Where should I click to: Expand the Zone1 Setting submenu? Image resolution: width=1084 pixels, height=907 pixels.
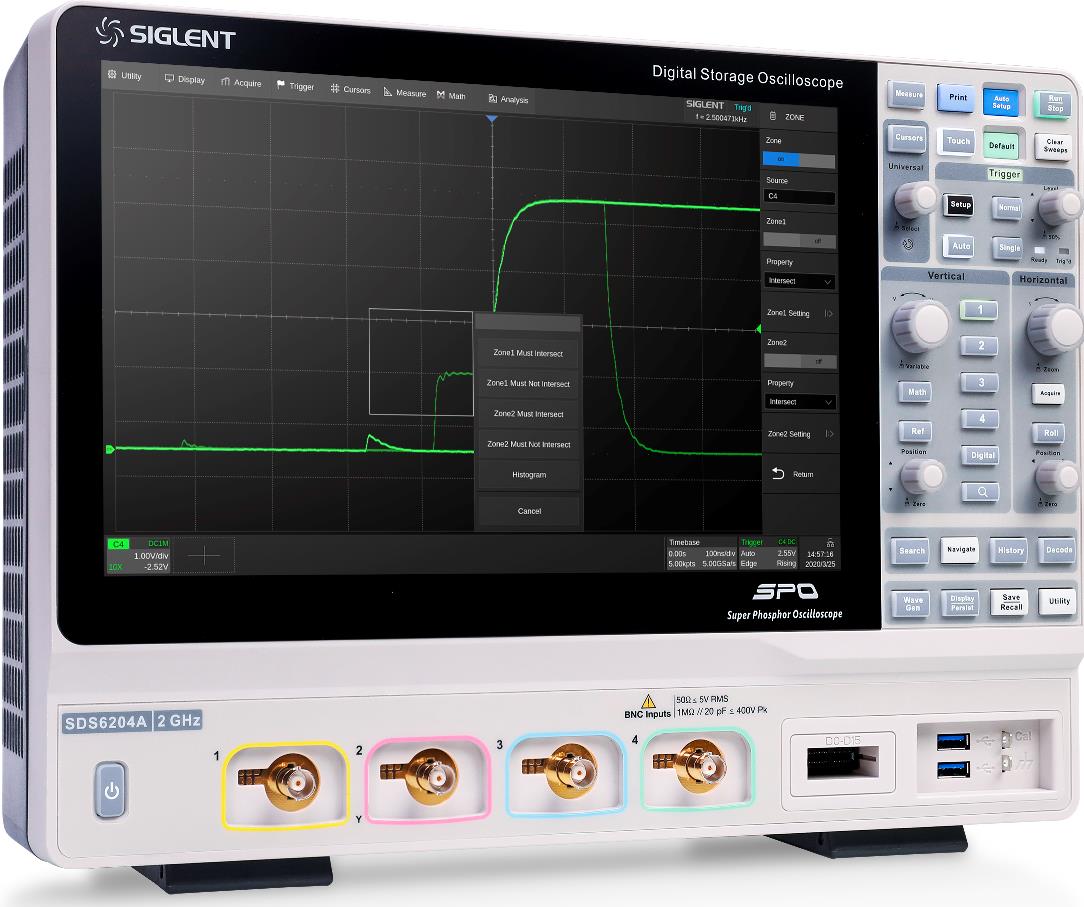coord(799,313)
